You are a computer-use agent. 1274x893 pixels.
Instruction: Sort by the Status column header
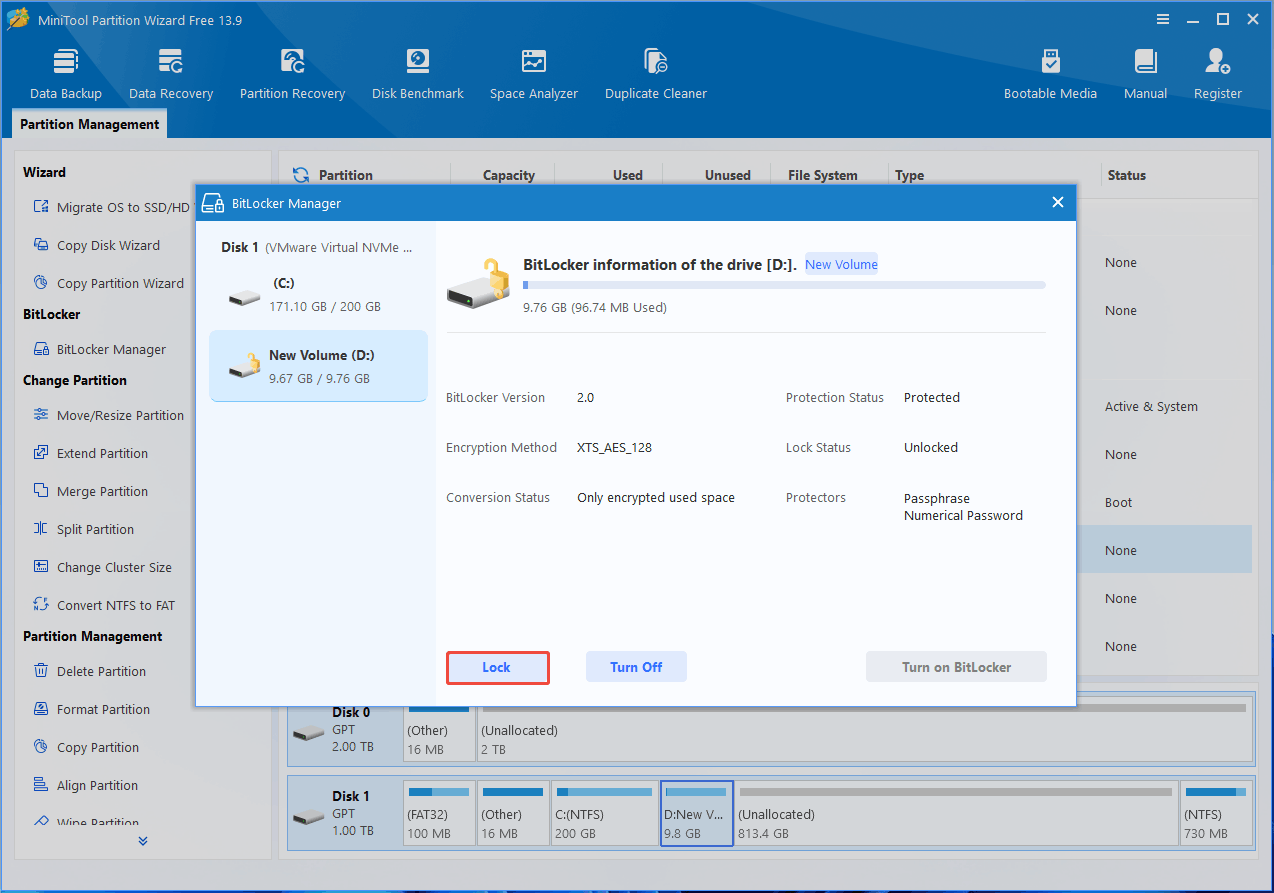1126,175
